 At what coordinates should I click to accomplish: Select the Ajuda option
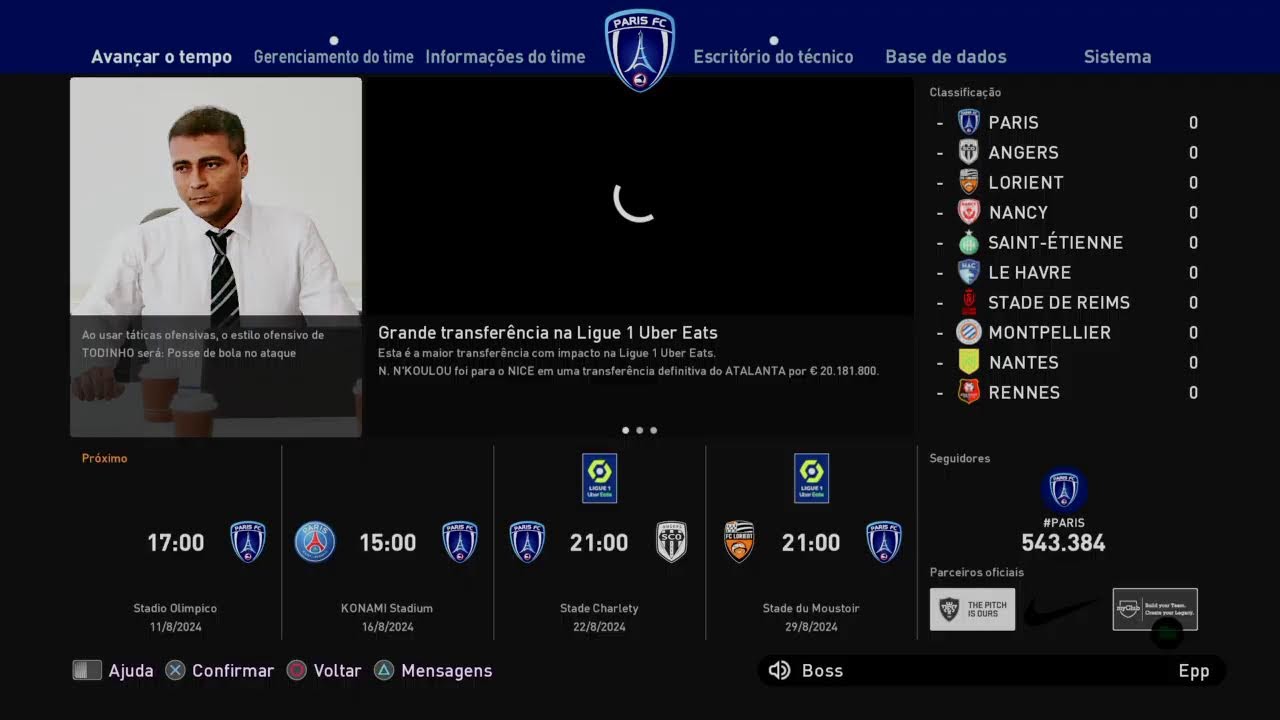click(131, 671)
